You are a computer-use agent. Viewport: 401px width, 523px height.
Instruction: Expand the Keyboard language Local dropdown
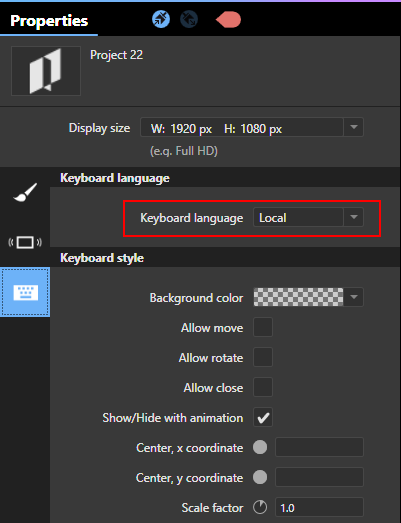(x=354, y=217)
